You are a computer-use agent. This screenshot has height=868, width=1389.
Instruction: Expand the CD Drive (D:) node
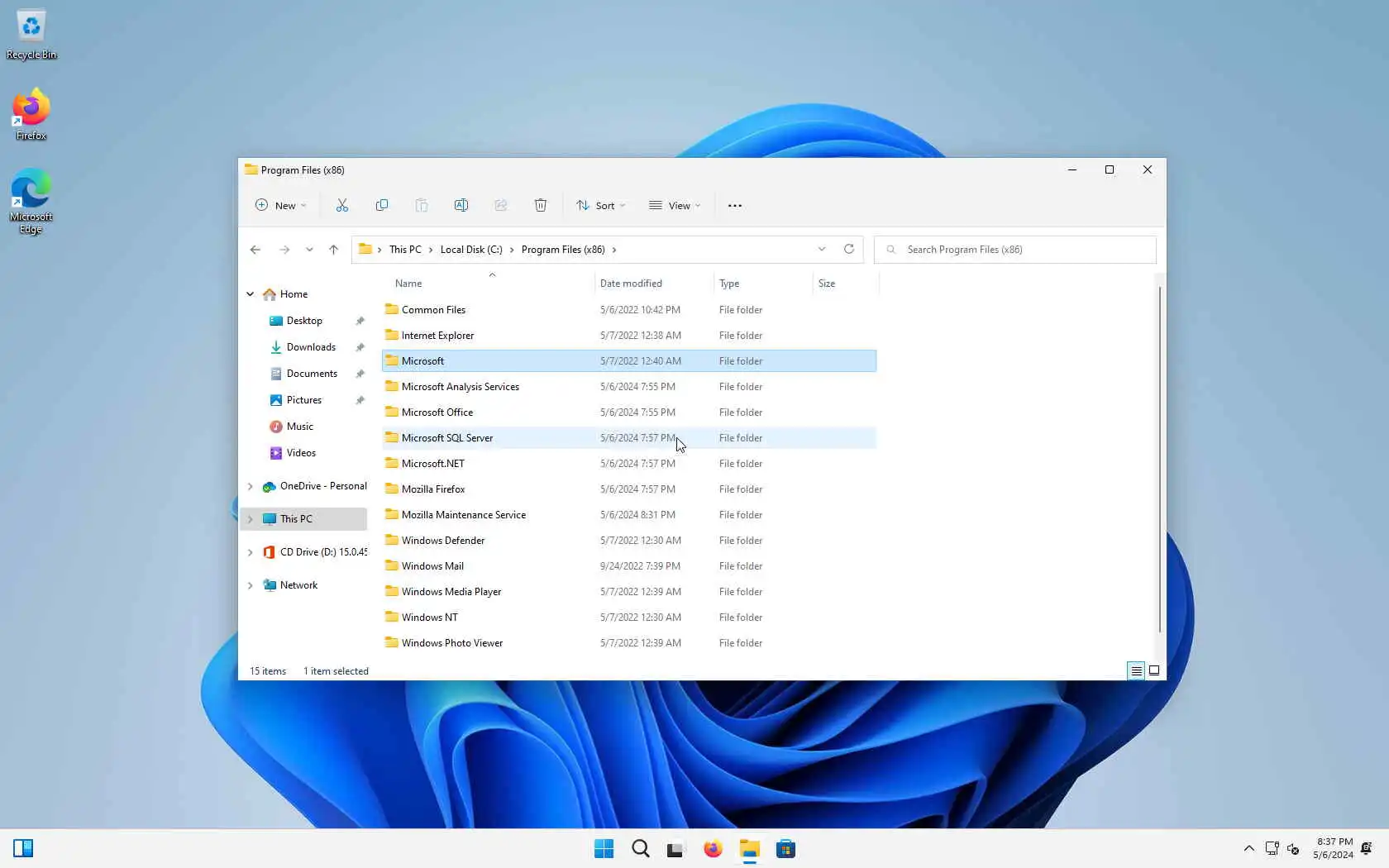coord(251,552)
